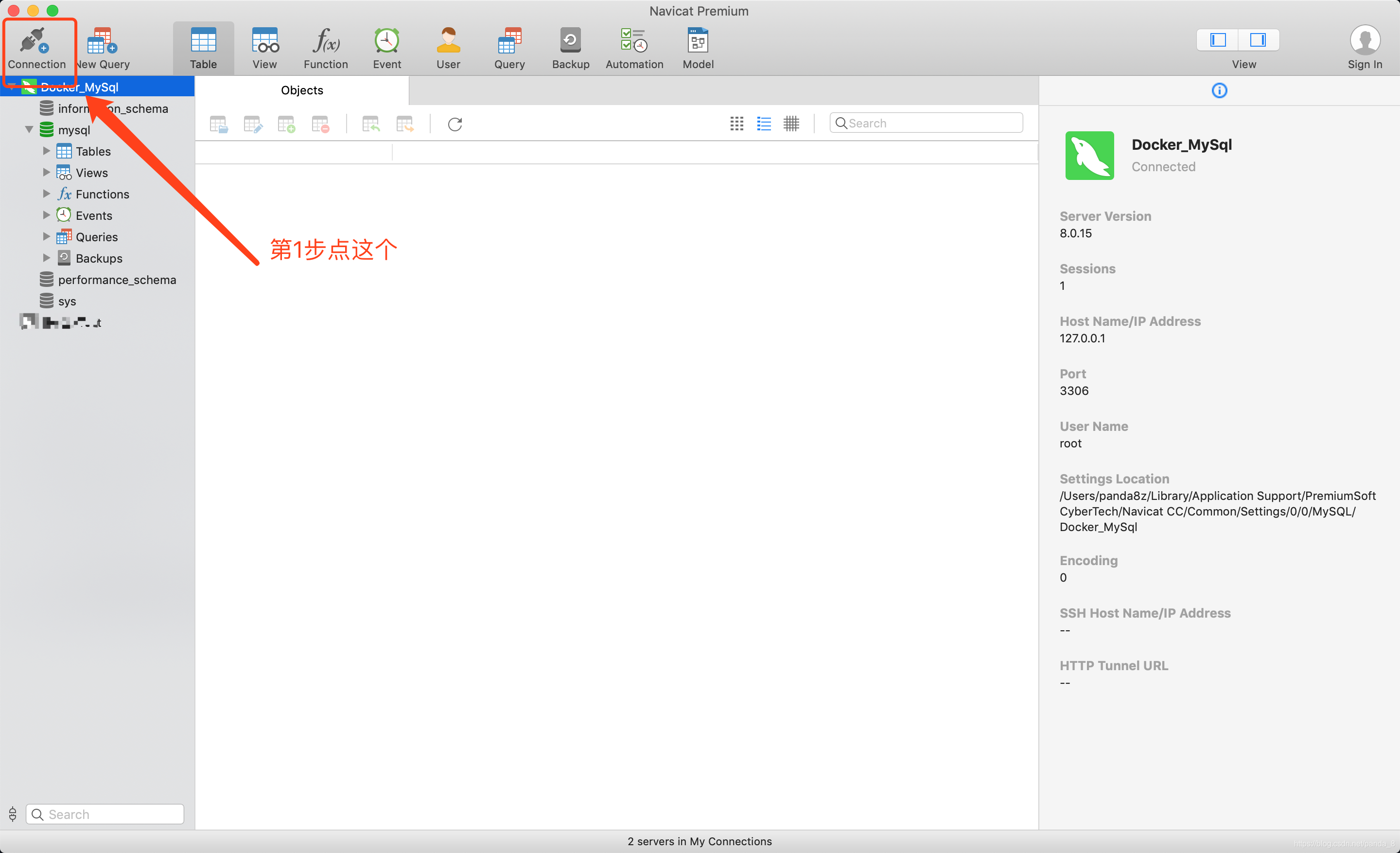This screenshot has height=853, width=1400.
Task: Click the objects Search field
Action: point(926,124)
